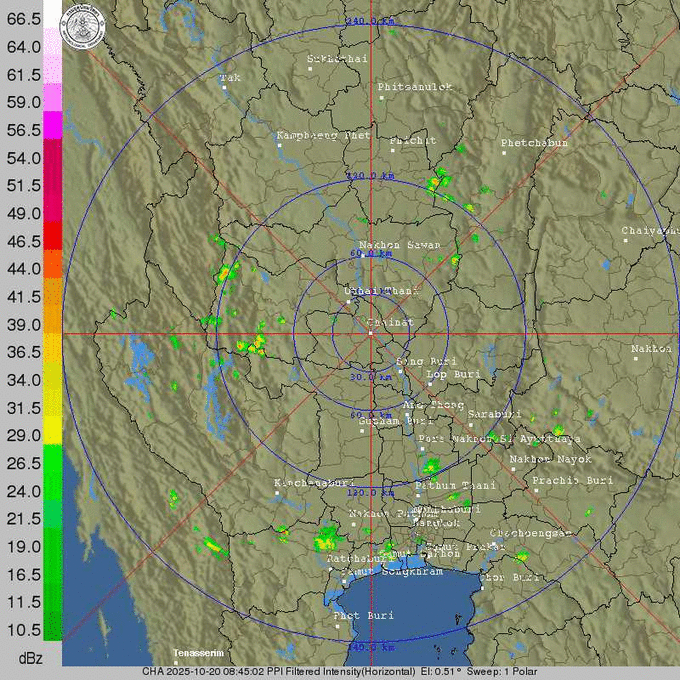Click the Chainat radar center marker

coord(370,333)
